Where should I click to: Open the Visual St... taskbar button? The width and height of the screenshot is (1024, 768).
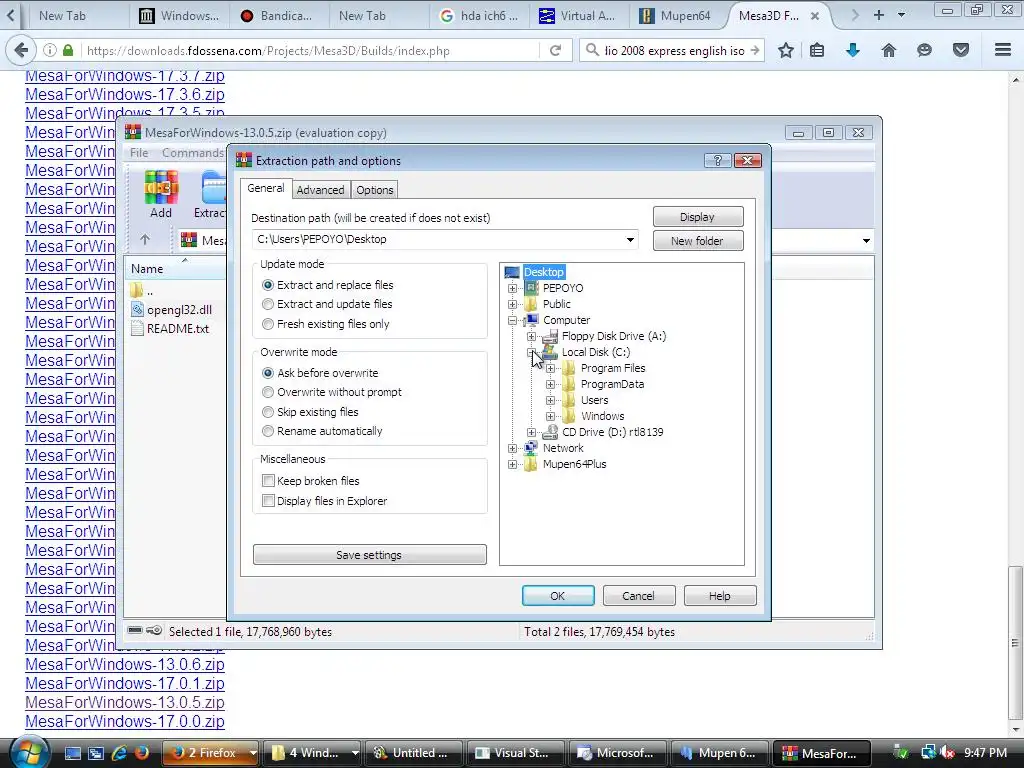(513, 753)
